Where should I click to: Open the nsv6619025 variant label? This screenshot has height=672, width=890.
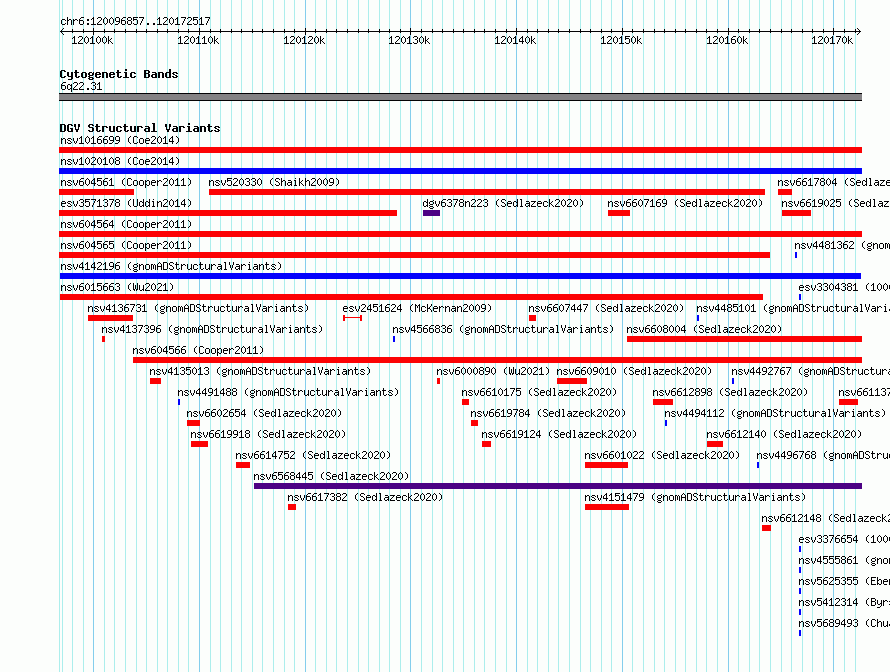pos(836,203)
